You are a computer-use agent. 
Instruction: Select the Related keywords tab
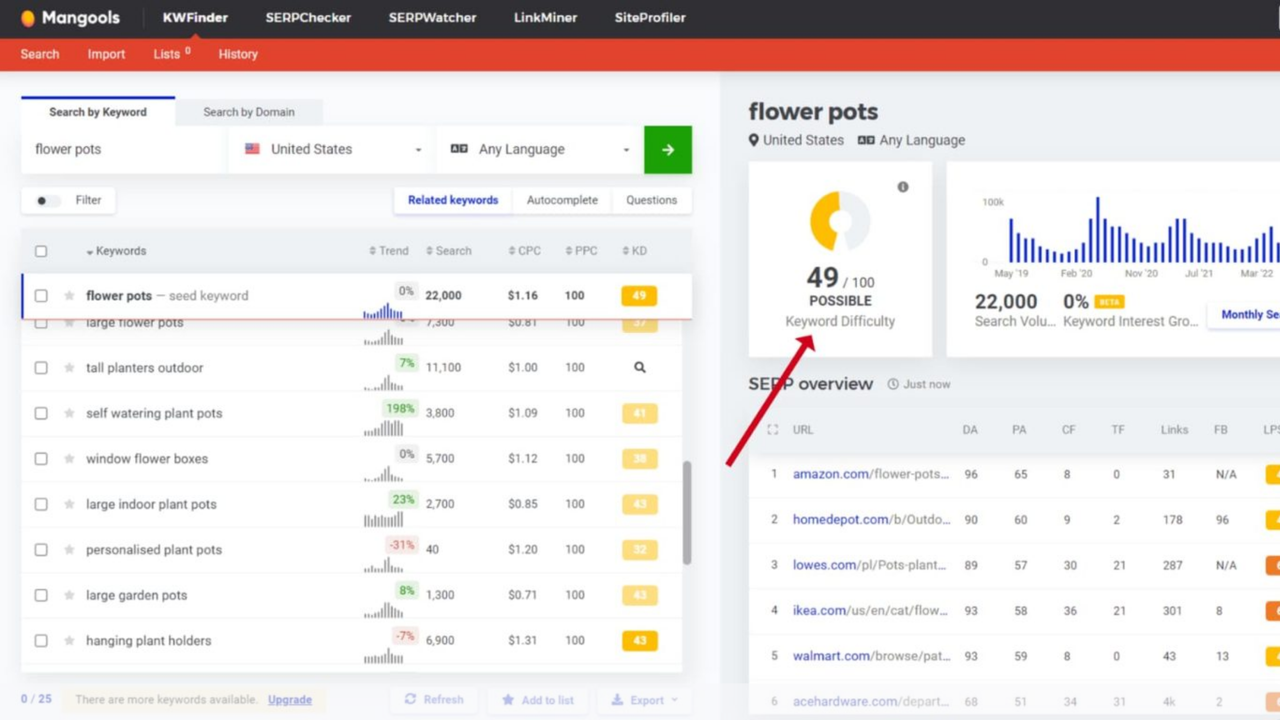(453, 200)
